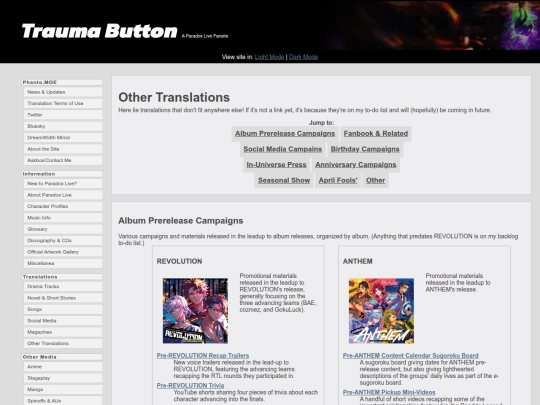This screenshot has height=405, width=540.
Task: Jump to Birthday Campaigns section
Action: click(x=365, y=149)
